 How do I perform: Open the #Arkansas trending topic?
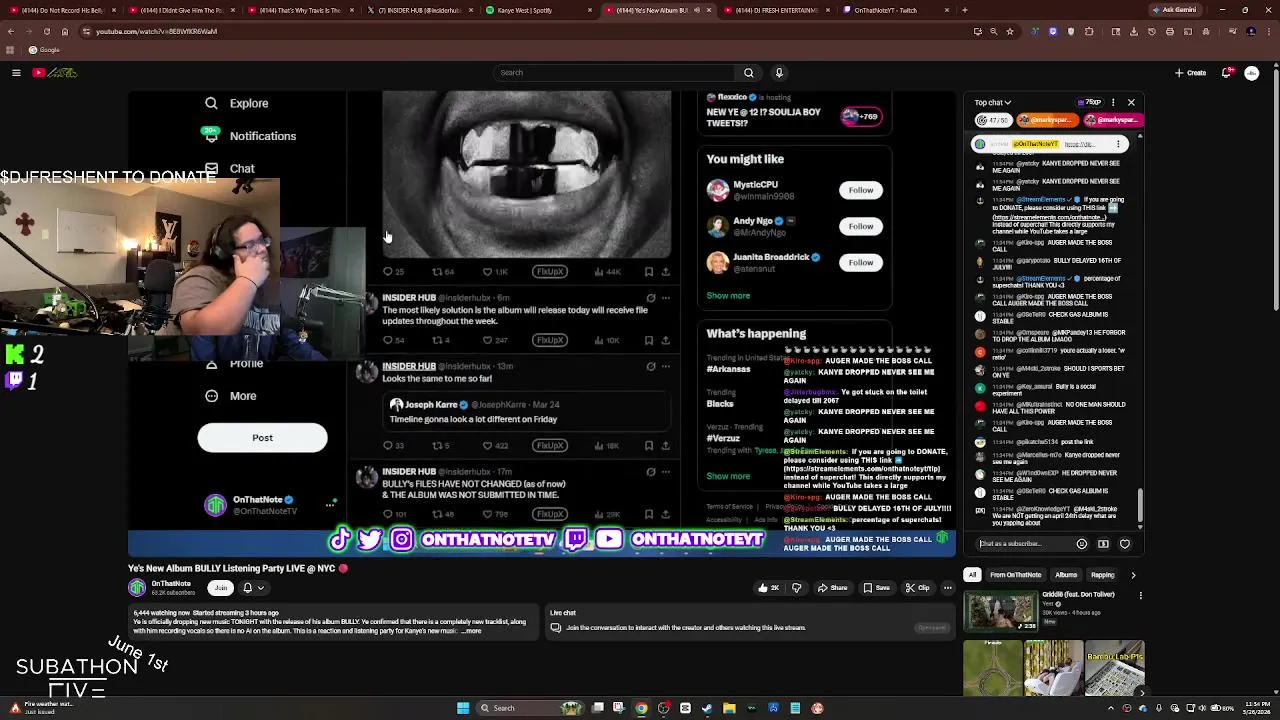[728, 369]
